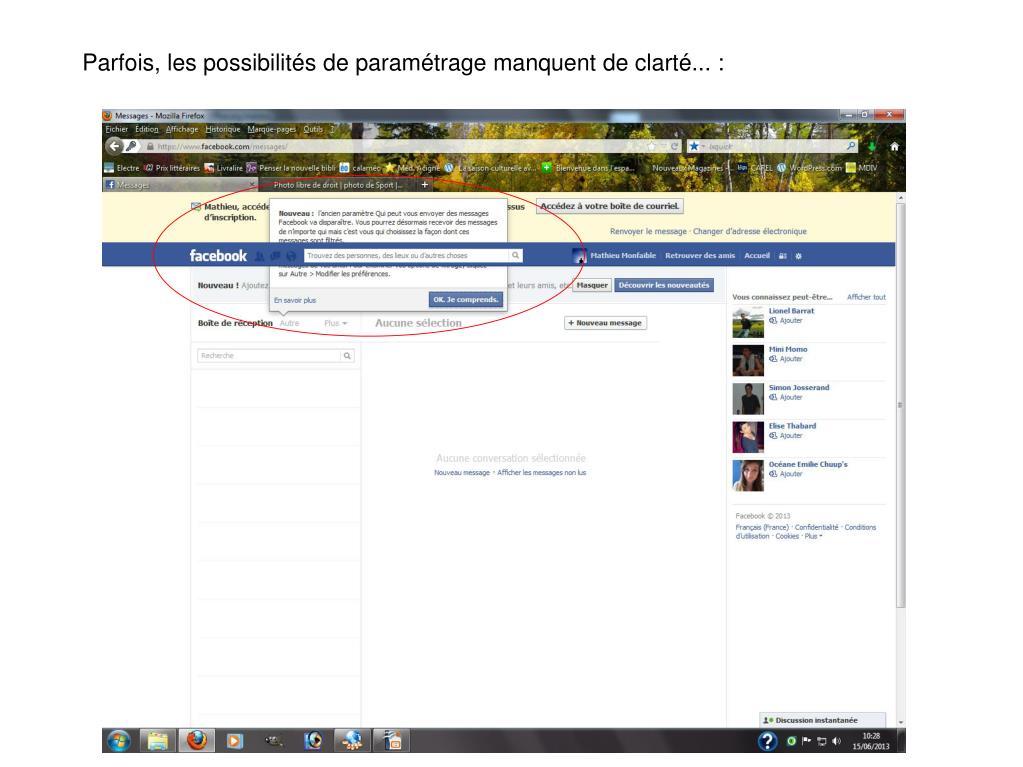Open Facebook friend requests icon
The height and width of the screenshot is (767, 1023).
pyautogui.click(x=260, y=256)
